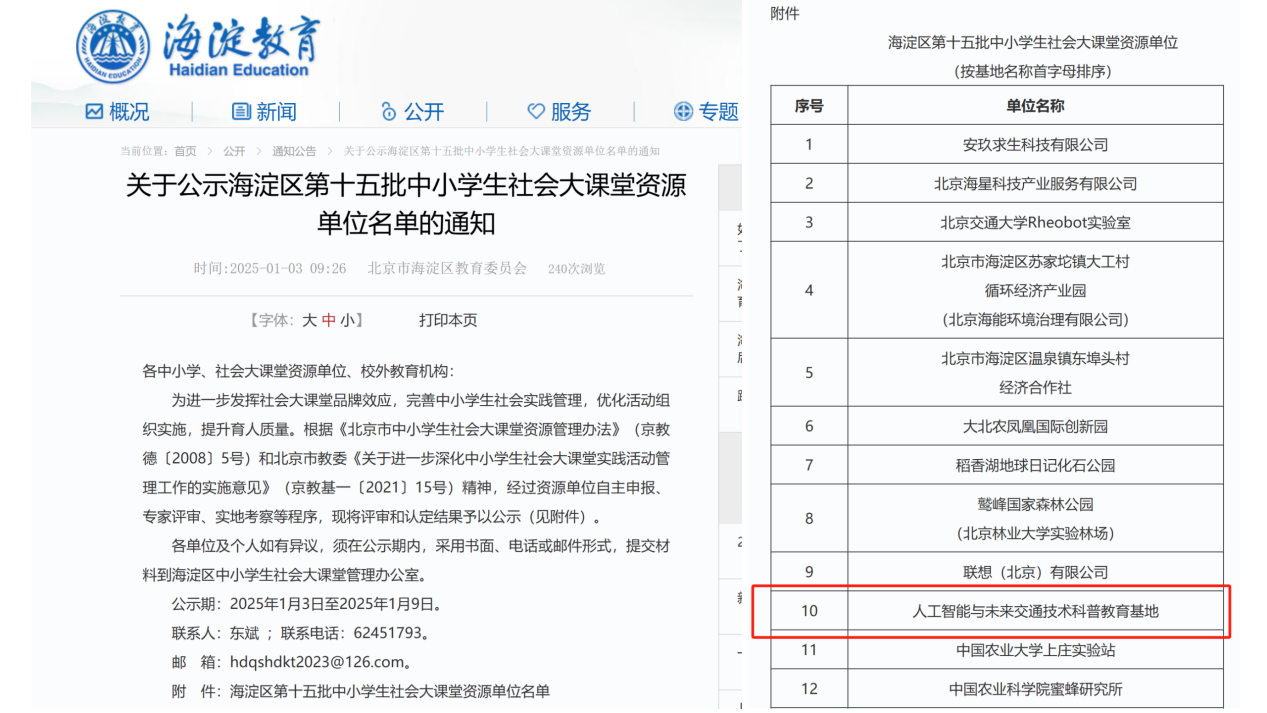The height and width of the screenshot is (713, 1267).
Task: Click 首页 breadcrumb link
Action: [185, 151]
